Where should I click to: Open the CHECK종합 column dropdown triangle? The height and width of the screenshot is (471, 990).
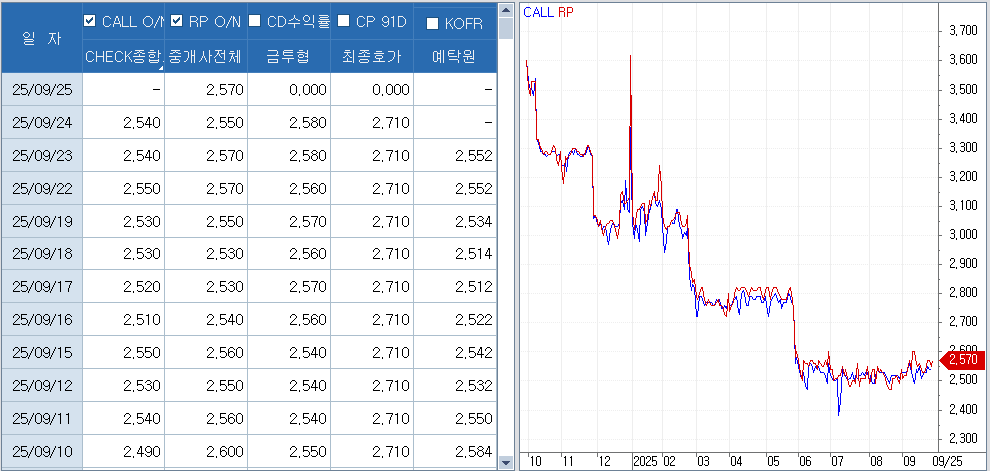point(159,68)
